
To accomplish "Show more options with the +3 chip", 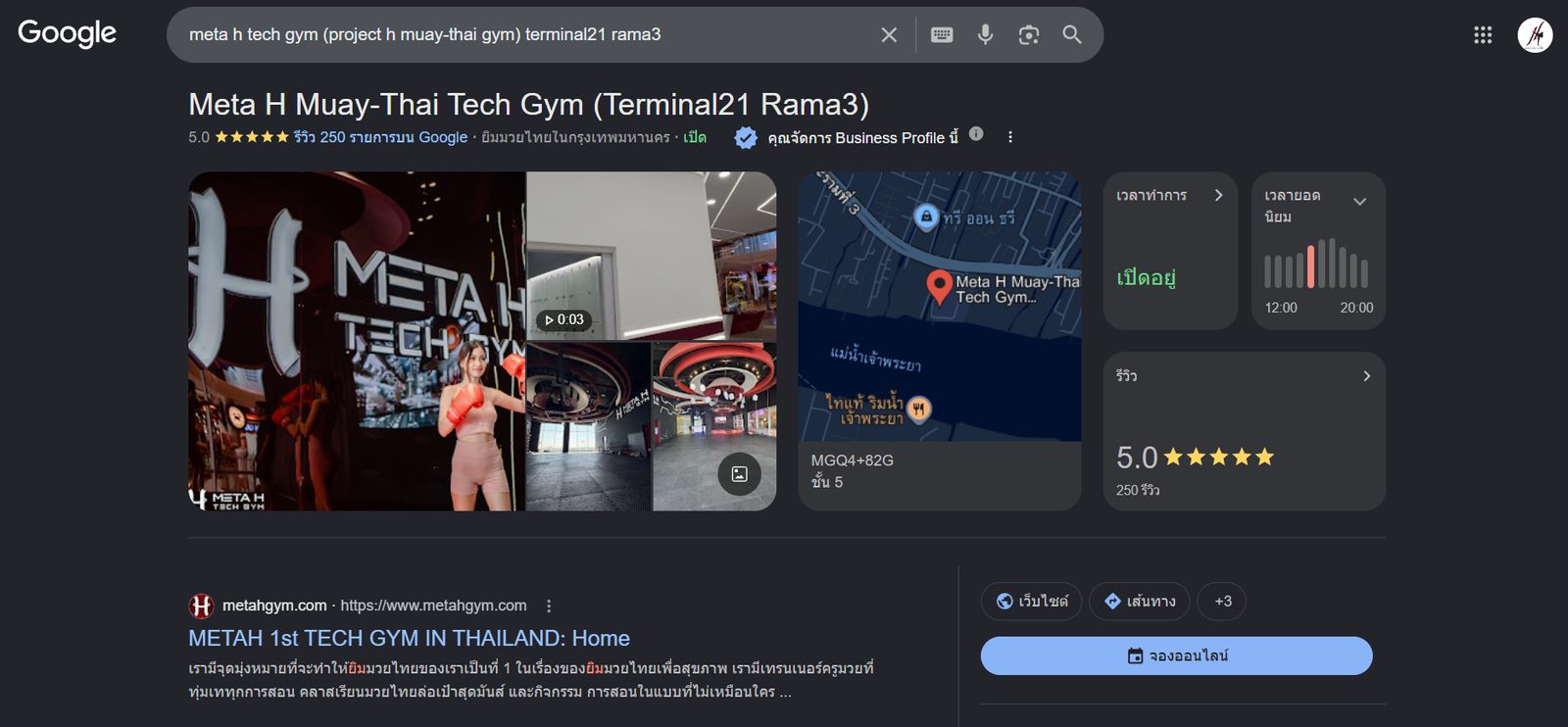I will click(x=1222, y=602).
